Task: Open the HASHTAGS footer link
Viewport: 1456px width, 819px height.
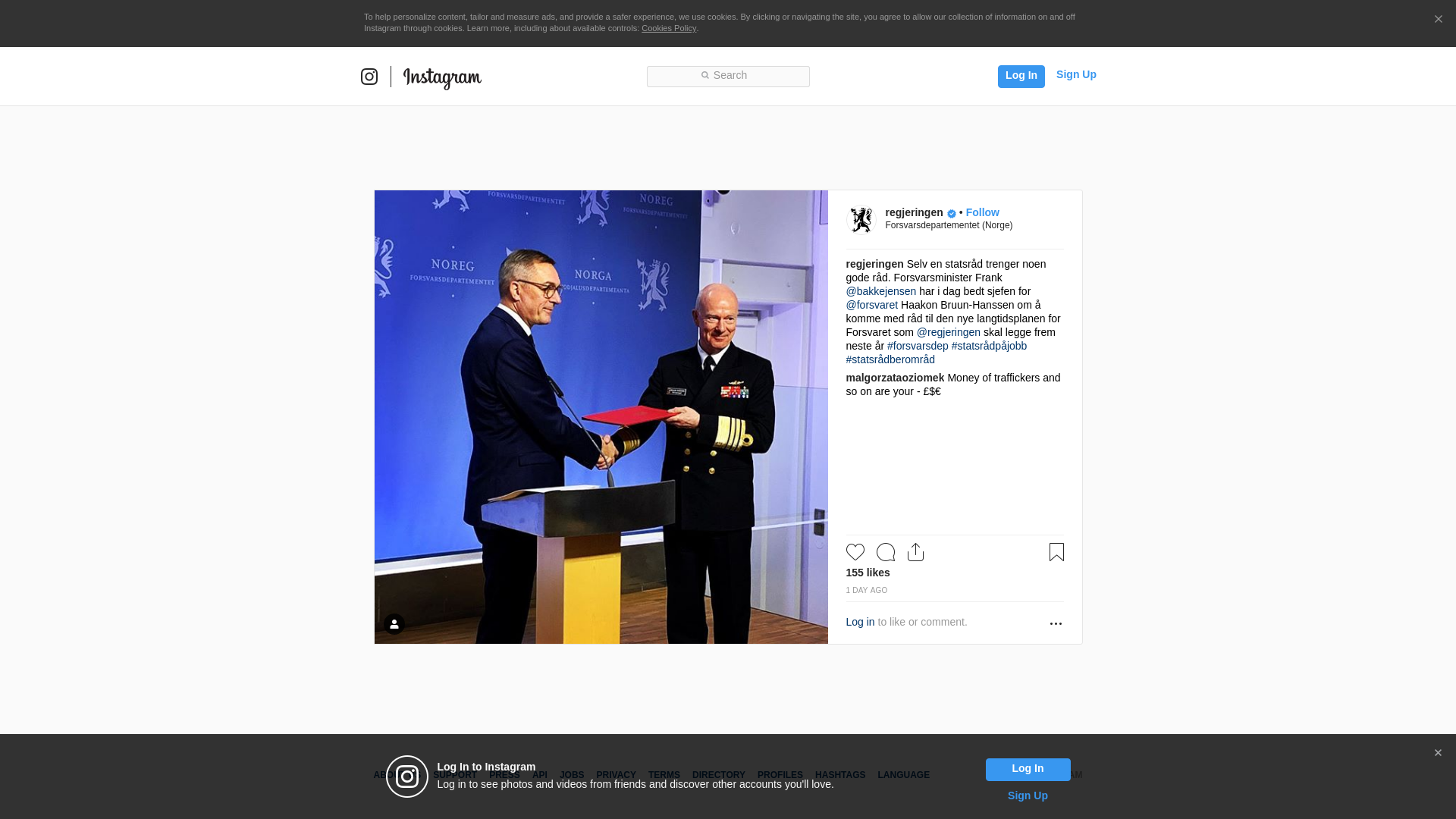Action: [840, 775]
